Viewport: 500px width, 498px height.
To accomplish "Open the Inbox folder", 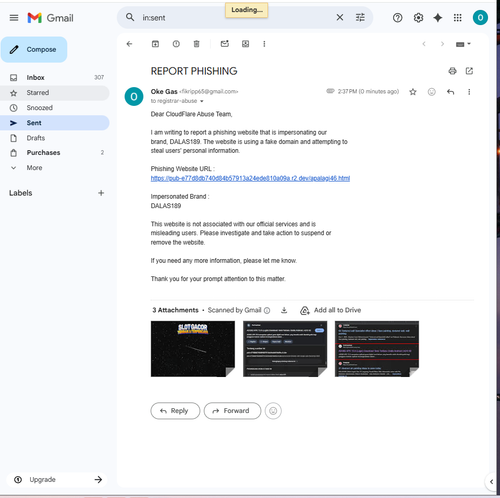I will [55, 77].
